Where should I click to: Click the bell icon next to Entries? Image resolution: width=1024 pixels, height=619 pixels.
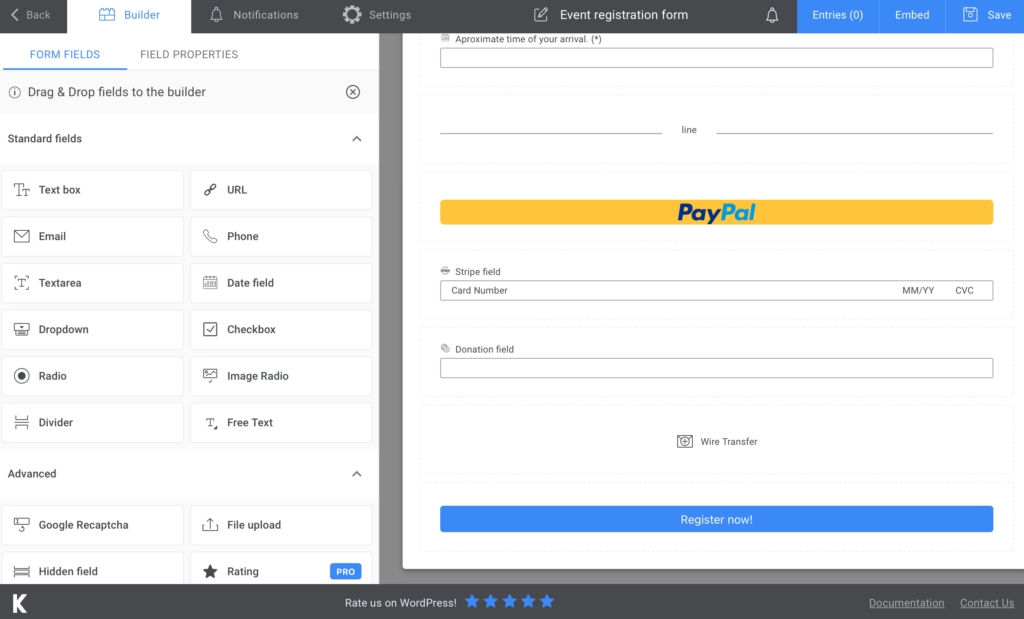point(772,15)
